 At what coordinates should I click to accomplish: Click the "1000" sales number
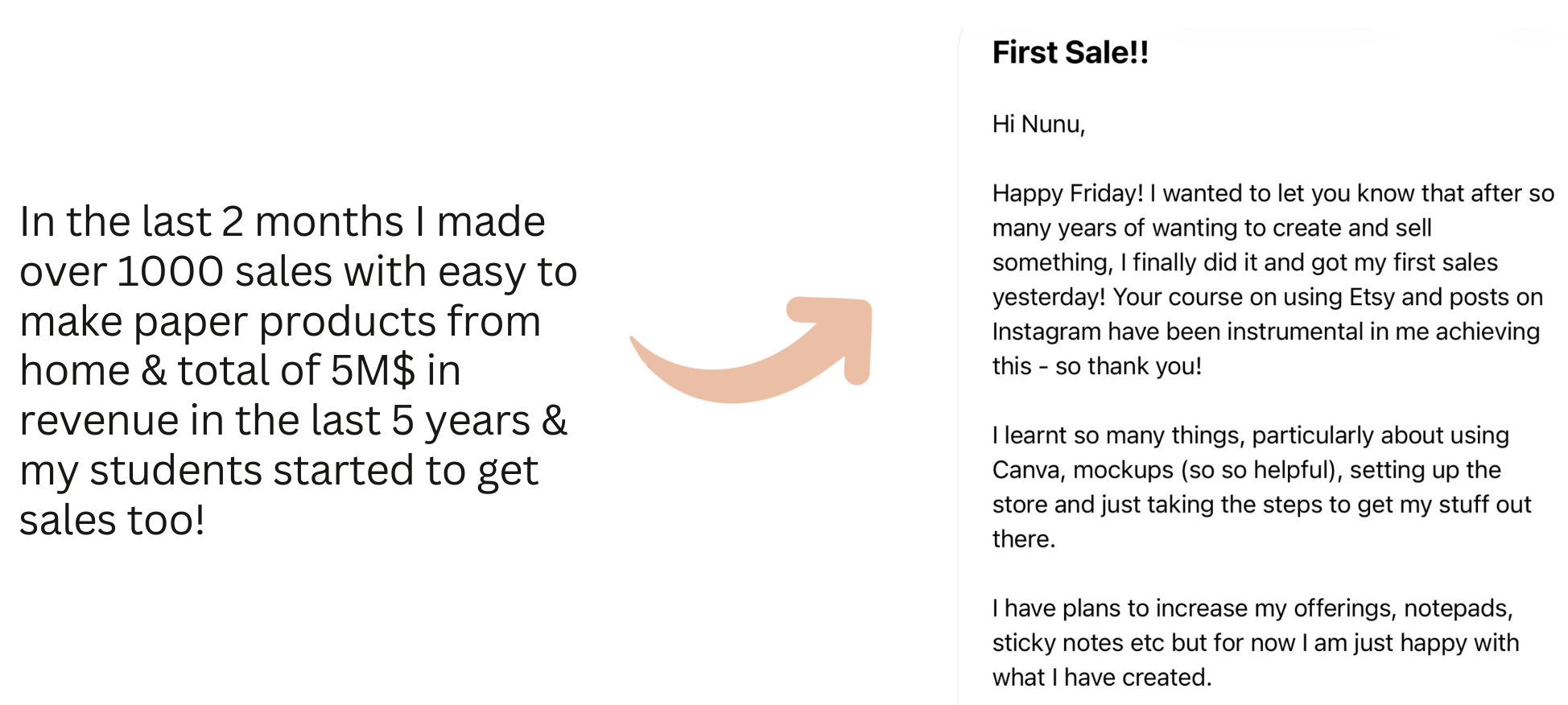(x=170, y=271)
